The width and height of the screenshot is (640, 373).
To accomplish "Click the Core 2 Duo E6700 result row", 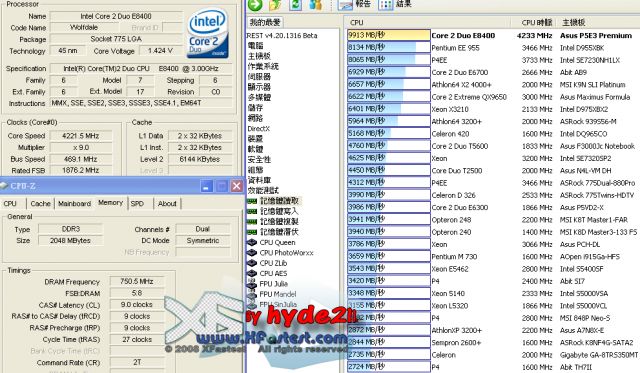I will point(493,72).
